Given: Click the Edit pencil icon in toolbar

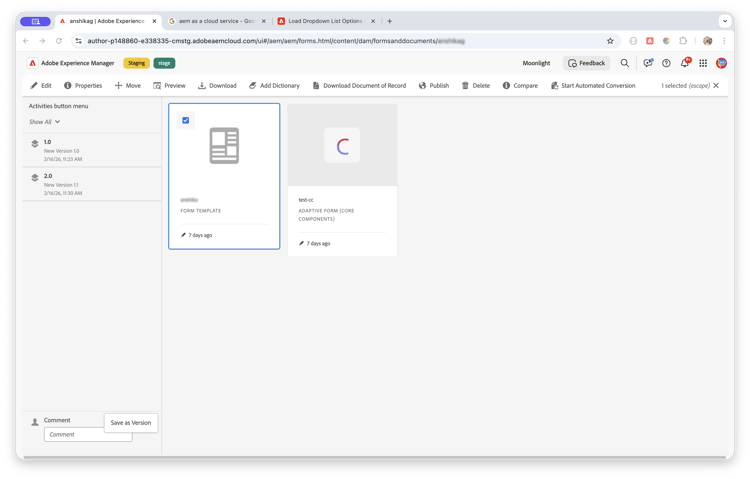Looking at the screenshot, I should point(33,86).
